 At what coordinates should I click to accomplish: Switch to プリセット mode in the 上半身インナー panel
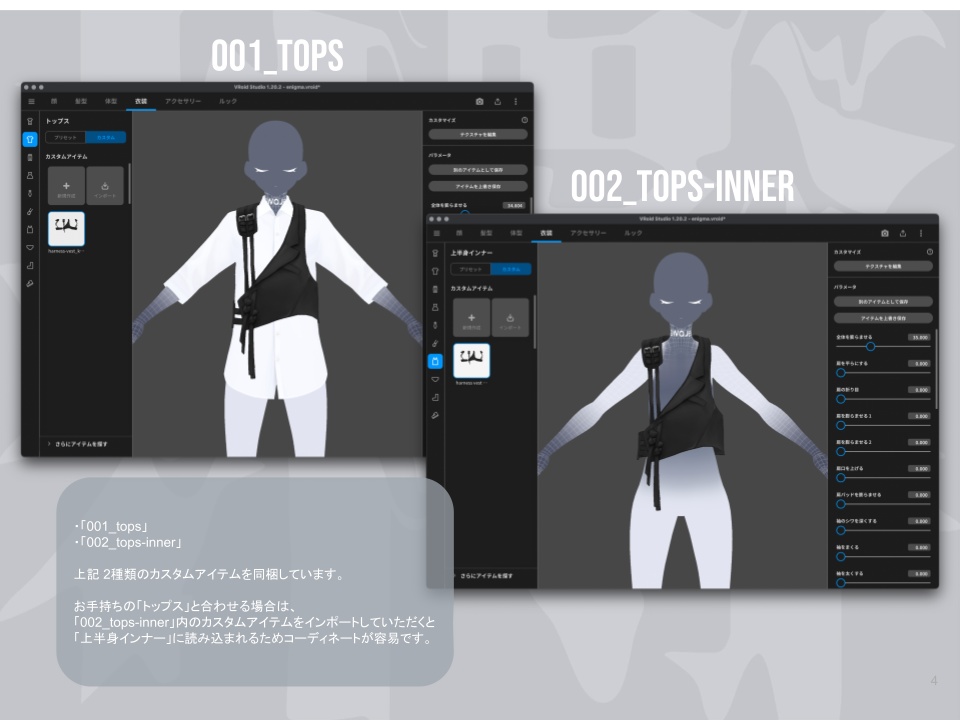coord(470,269)
